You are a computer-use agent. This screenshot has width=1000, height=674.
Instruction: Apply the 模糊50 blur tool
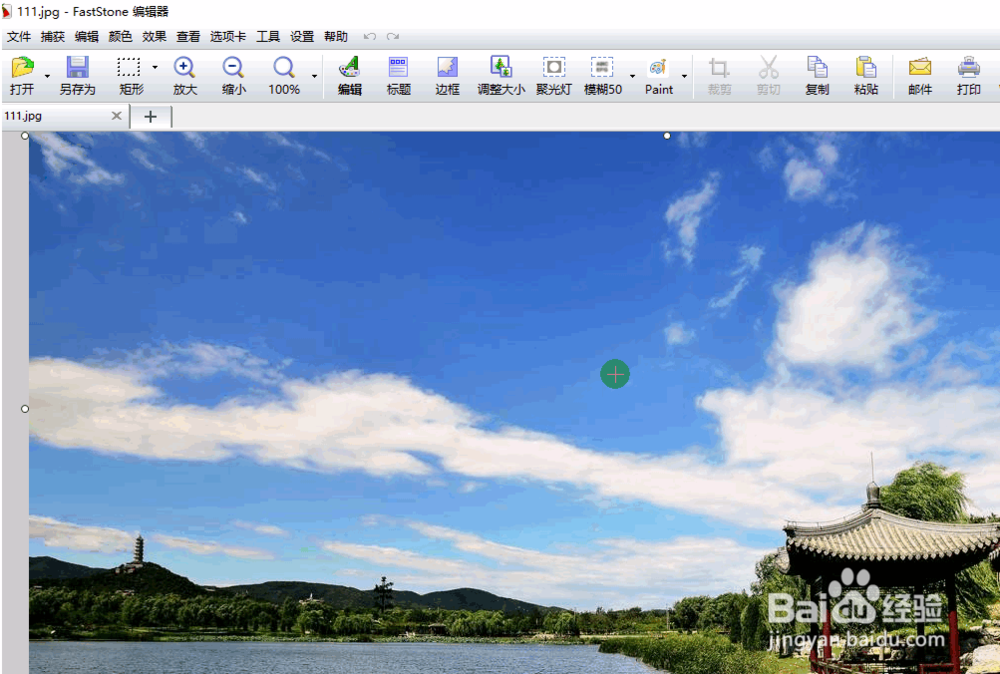pyautogui.click(x=603, y=75)
